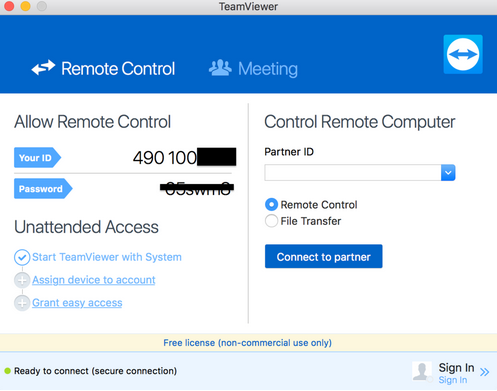Close the TeamViewer window
This screenshot has width=497, height=391.
pyautogui.click(x=9, y=6)
